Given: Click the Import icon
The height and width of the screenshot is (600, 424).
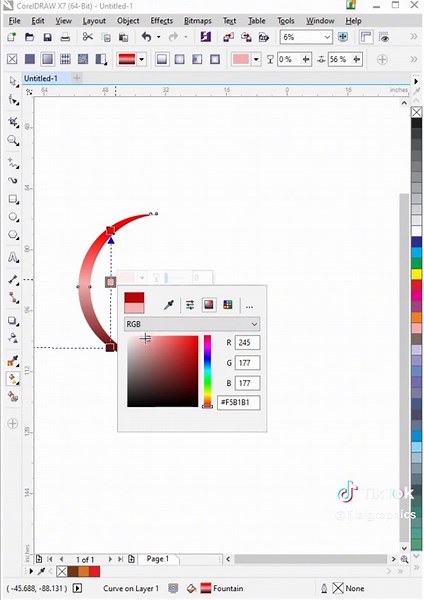Looking at the screenshot, I should click(228, 37).
